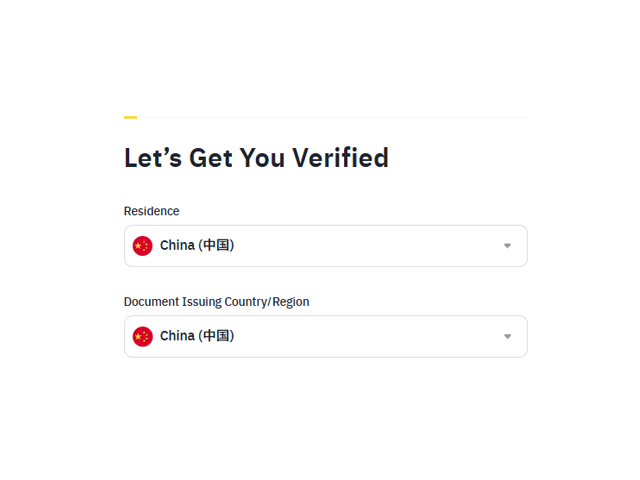
Task: Focus the Residence combo box empty middle area
Action: pos(370,246)
